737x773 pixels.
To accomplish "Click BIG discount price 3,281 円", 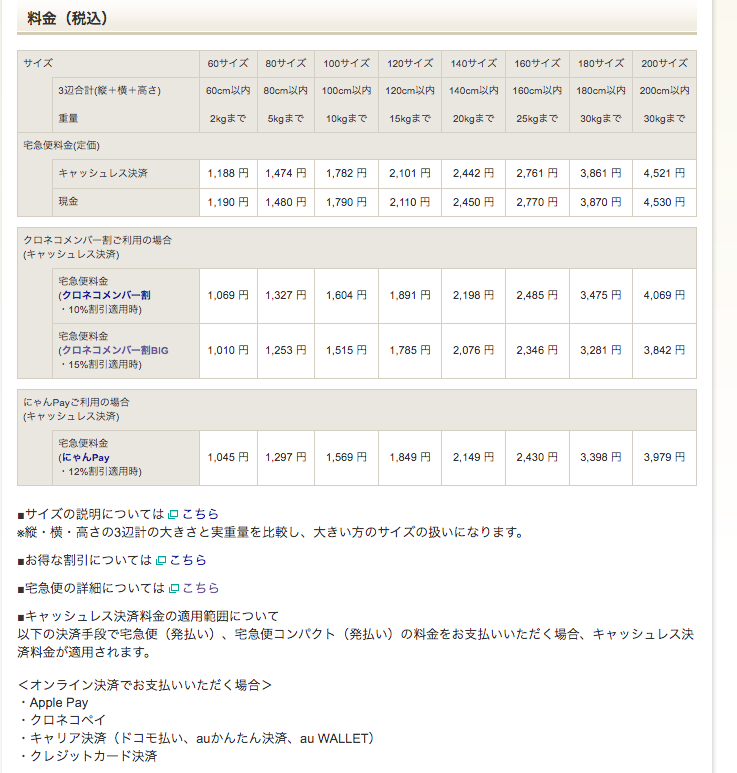I will click(601, 351).
